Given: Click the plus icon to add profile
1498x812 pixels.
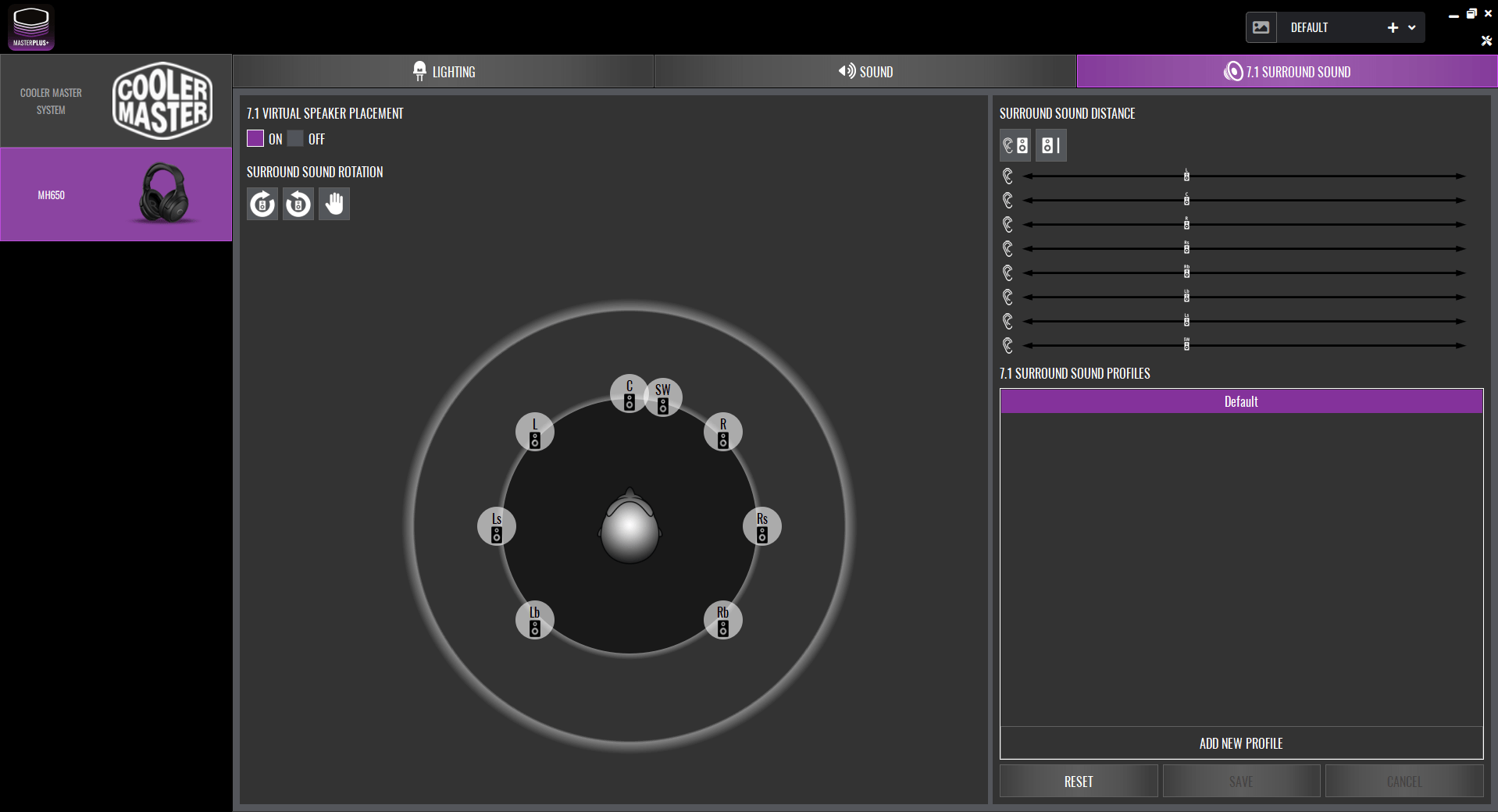Looking at the screenshot, I should pyautogui.click(x=1393, y=27).
